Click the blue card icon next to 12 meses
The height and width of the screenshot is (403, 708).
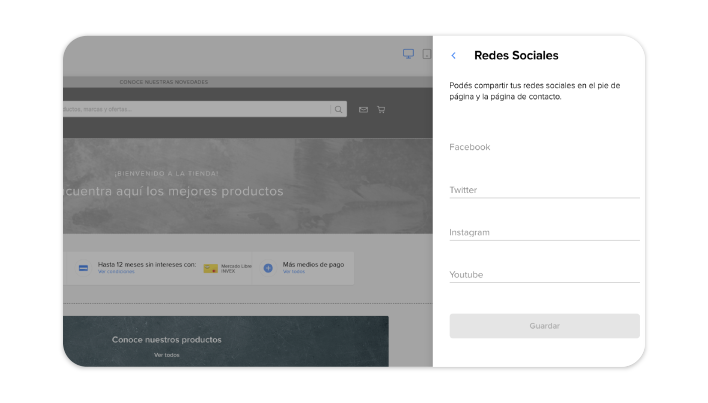tap(83, 268)
